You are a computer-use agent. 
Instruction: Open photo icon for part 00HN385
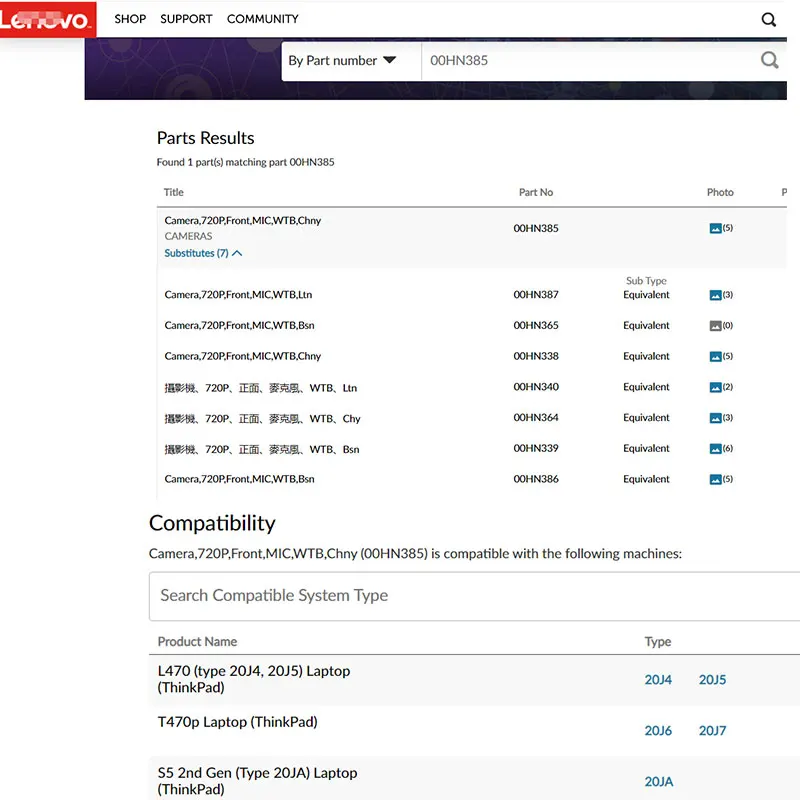pyautogui.click(x=715, y=228)
